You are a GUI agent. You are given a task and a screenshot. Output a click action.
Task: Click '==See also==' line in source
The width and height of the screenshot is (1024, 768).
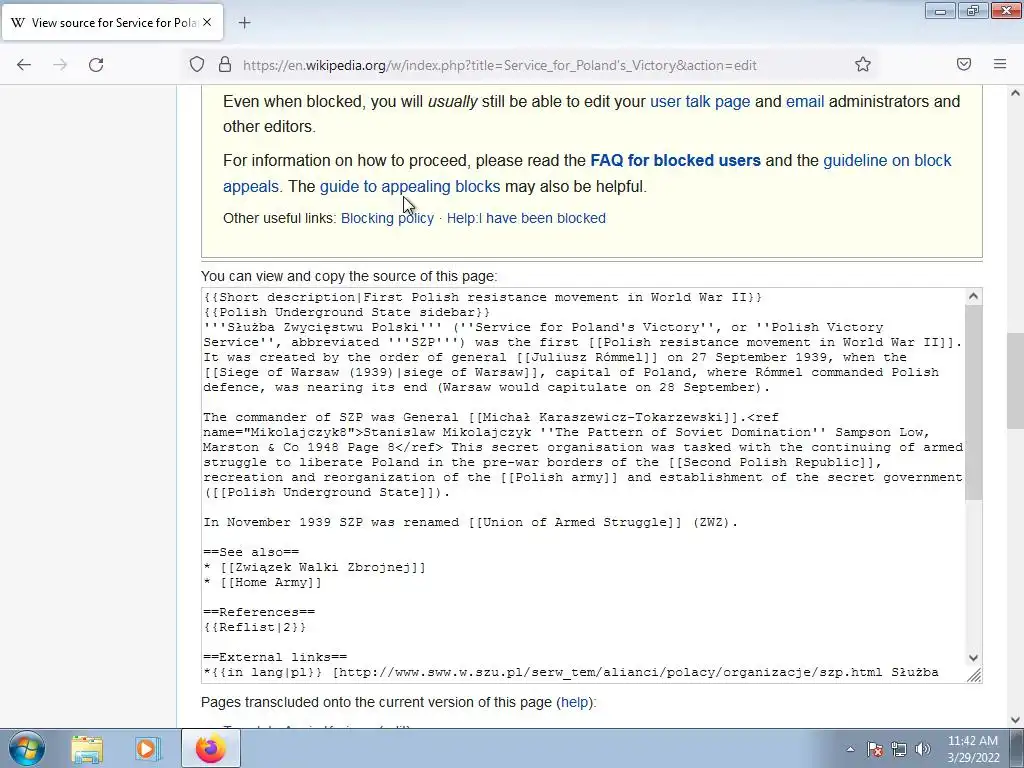point(251,552)
